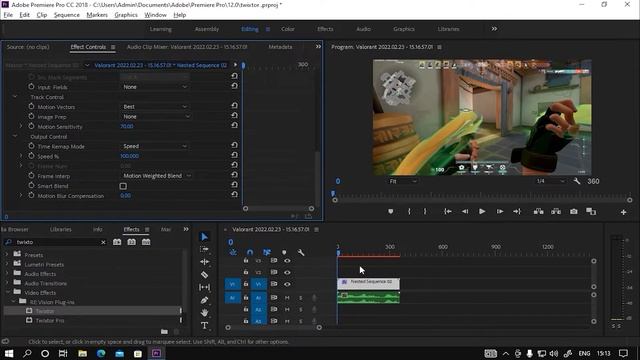Image resolution: width=640 pixels, height=360 pixels.
Task: Switch to the Color workspace
Action: pos(288,29)
